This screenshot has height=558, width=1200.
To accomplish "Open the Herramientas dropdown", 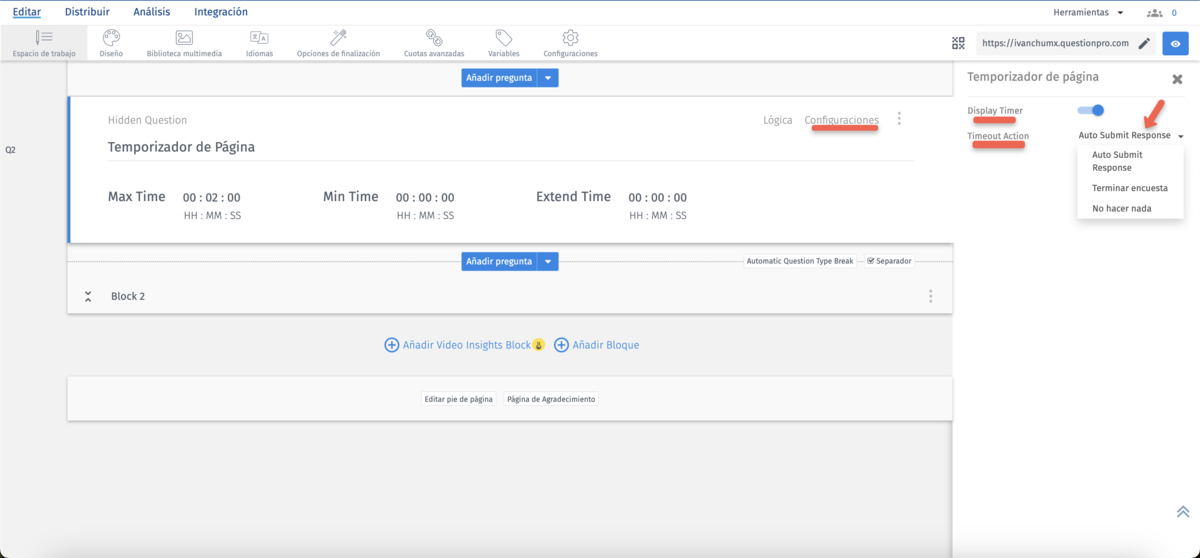I will [x=1088, y=13].
